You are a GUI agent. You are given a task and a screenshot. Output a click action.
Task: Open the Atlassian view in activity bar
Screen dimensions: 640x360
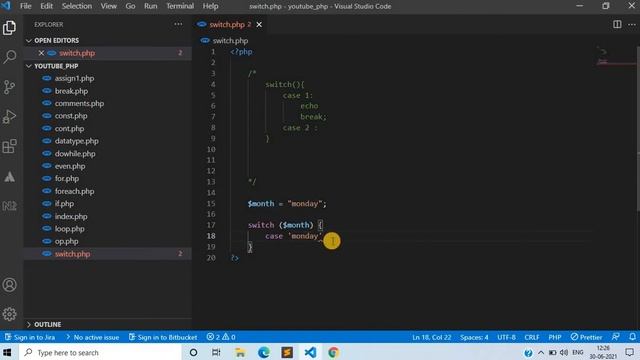coord(9,176)
